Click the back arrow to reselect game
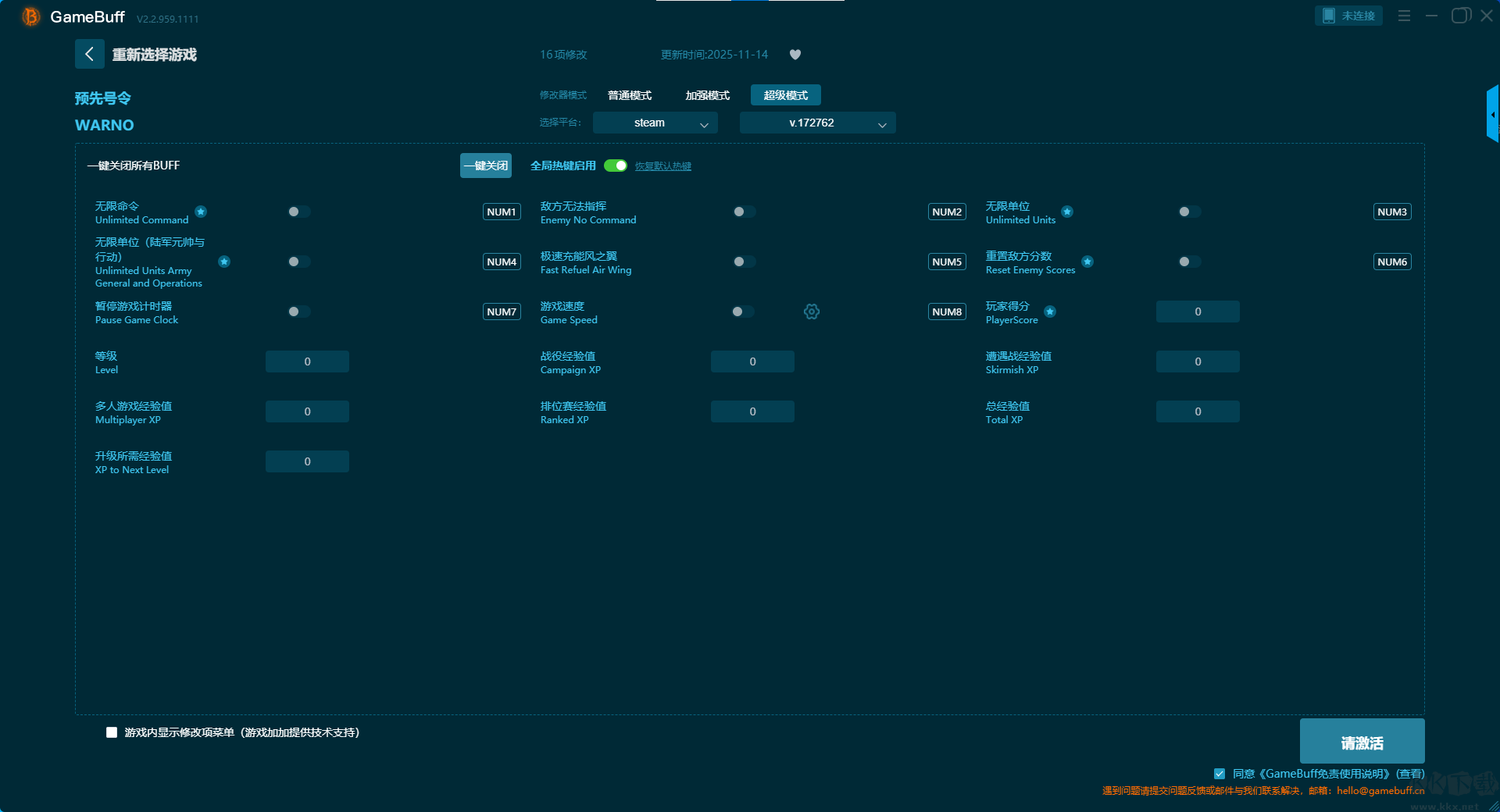The image size is (1500, 812). coord(89,54)
